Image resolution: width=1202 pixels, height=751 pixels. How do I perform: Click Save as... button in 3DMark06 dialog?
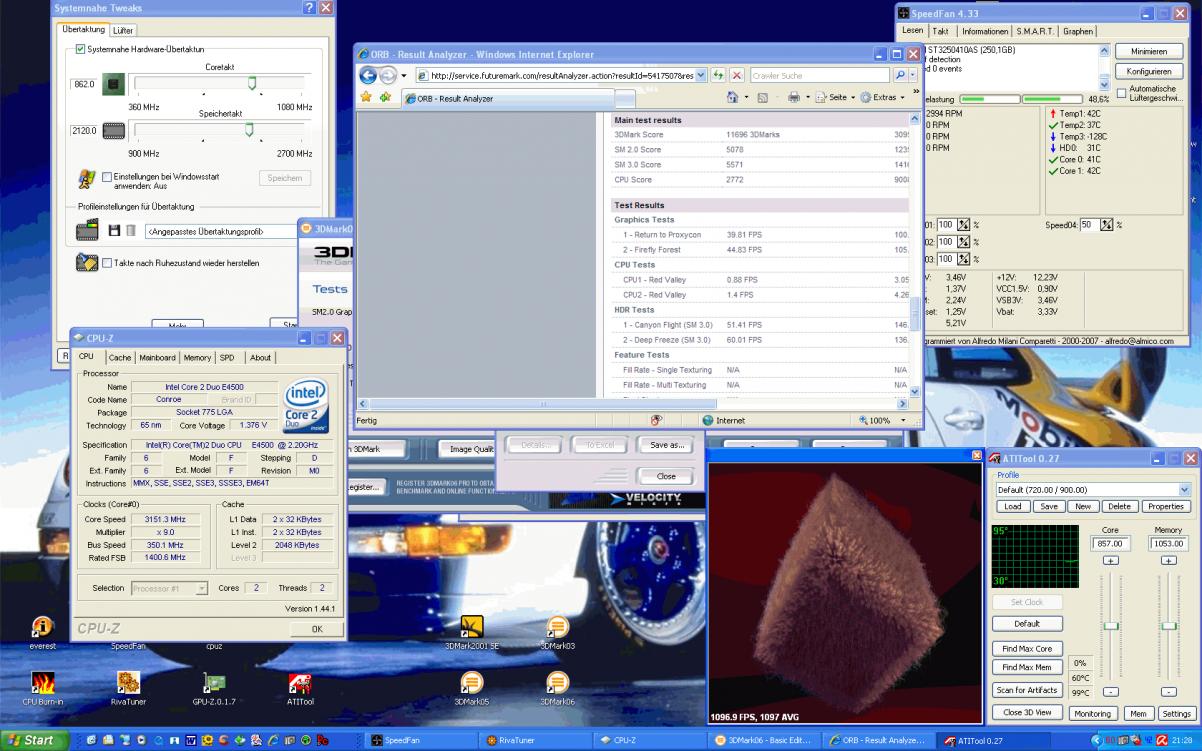click(x=666, y=445)
